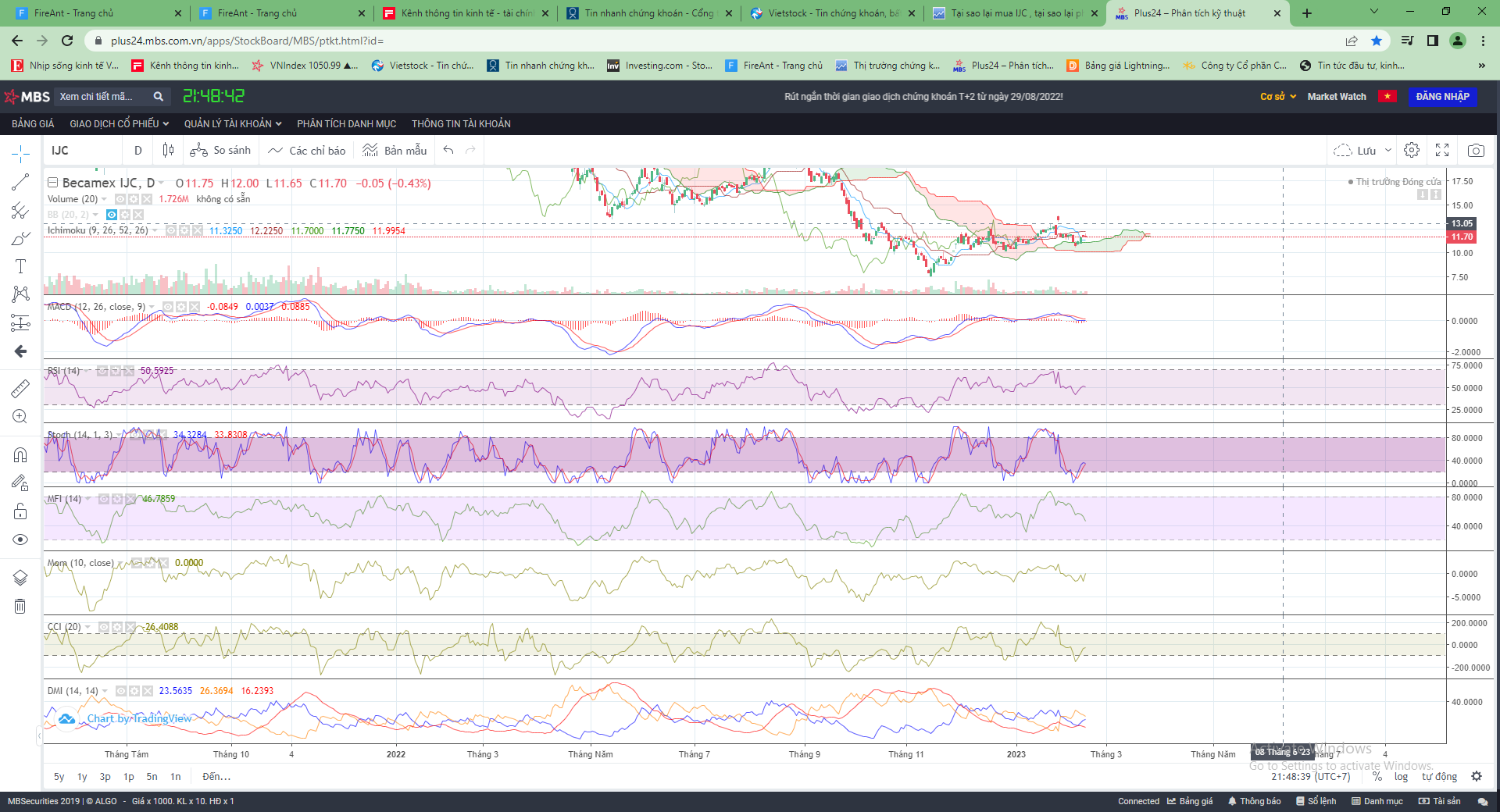1500x812 pixels.
Task: Go to BẢNG GIÁ menu item
Action: coord(33,123)
